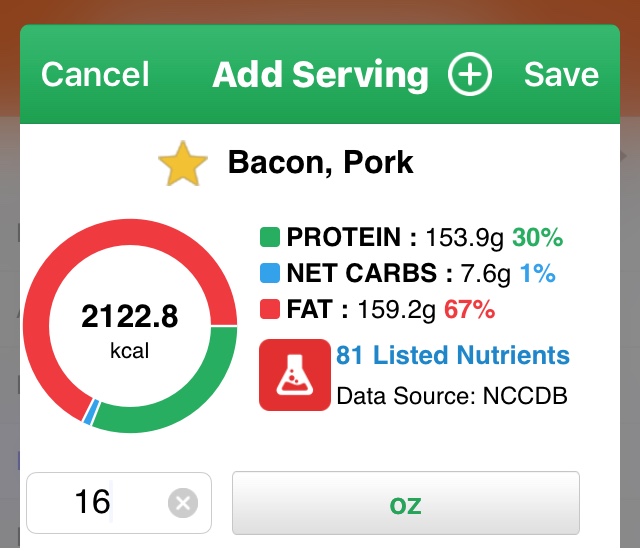Click the blue net carbs legend square
The width and height of the screenshot is (640, 551).
(269, 274)
